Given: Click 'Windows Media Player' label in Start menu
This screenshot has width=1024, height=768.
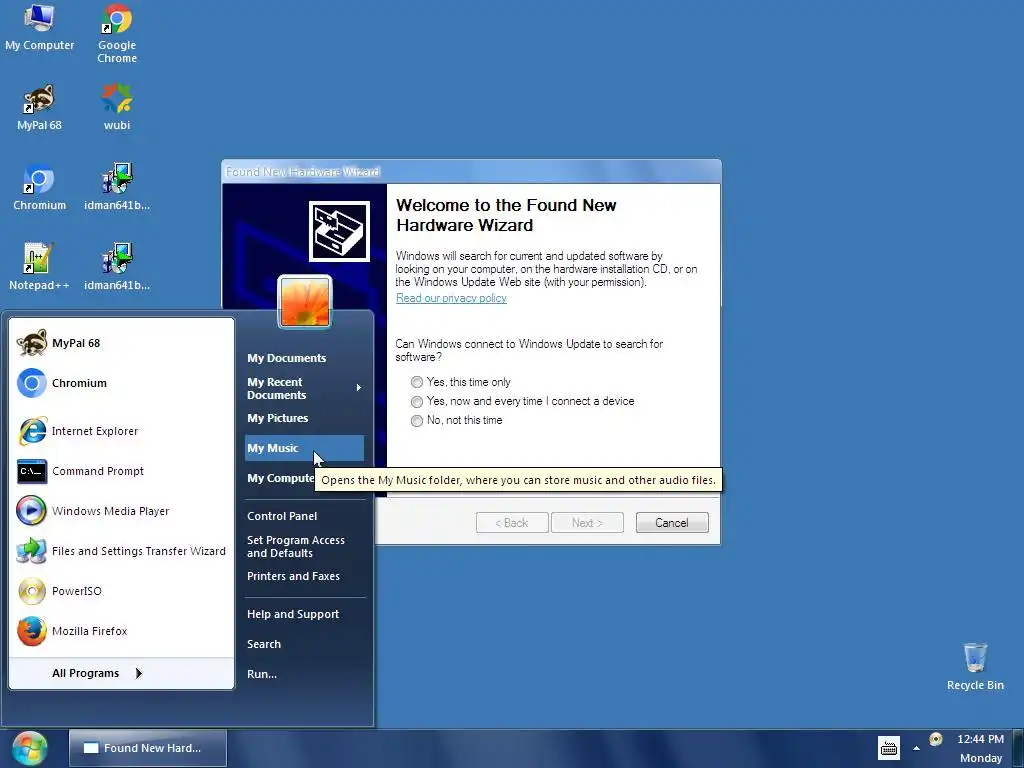Looking at the screenshot, I should (110, 511).
